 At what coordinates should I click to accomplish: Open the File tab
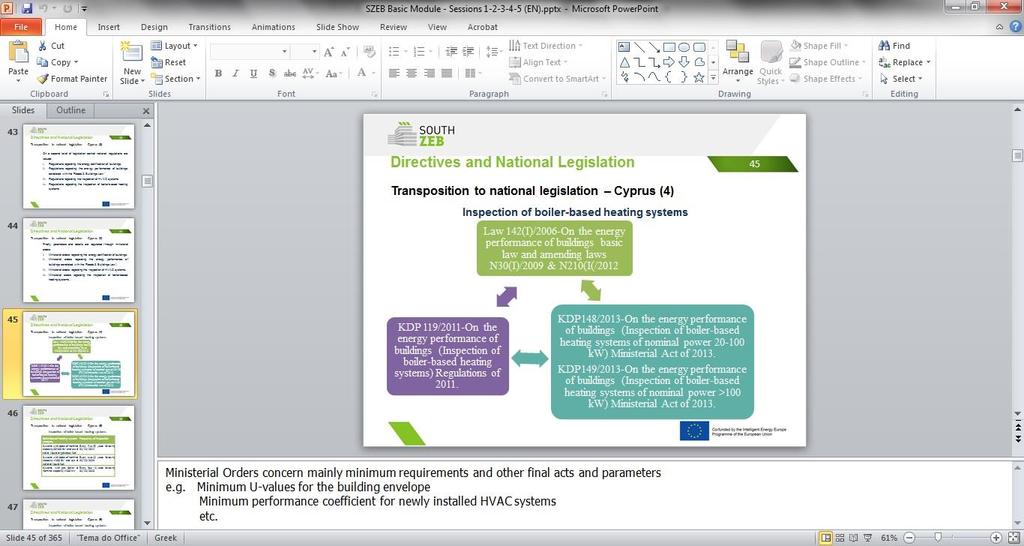21,27
